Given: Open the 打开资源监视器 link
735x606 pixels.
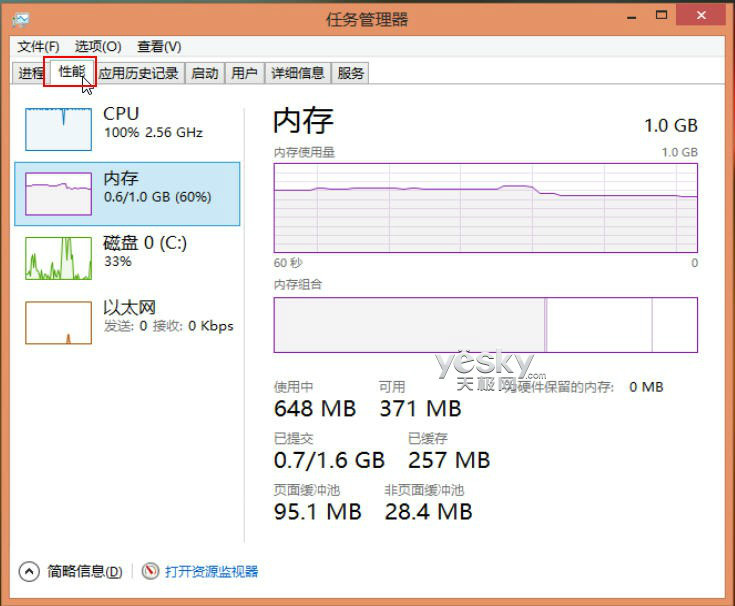Looking at the screenshot, I should [x=211, y=572].
